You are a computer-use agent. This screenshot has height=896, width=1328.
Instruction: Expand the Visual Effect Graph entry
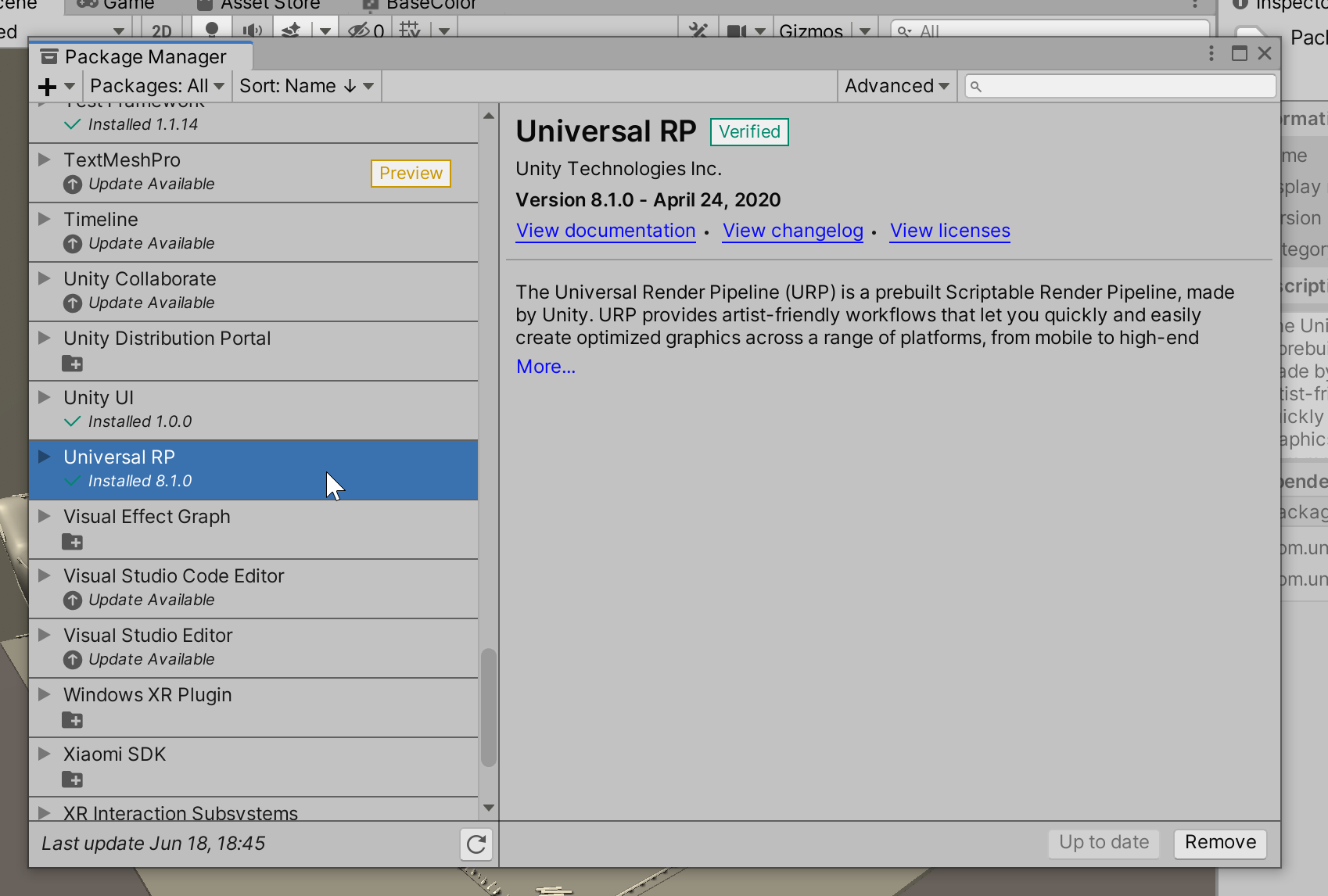45,516
